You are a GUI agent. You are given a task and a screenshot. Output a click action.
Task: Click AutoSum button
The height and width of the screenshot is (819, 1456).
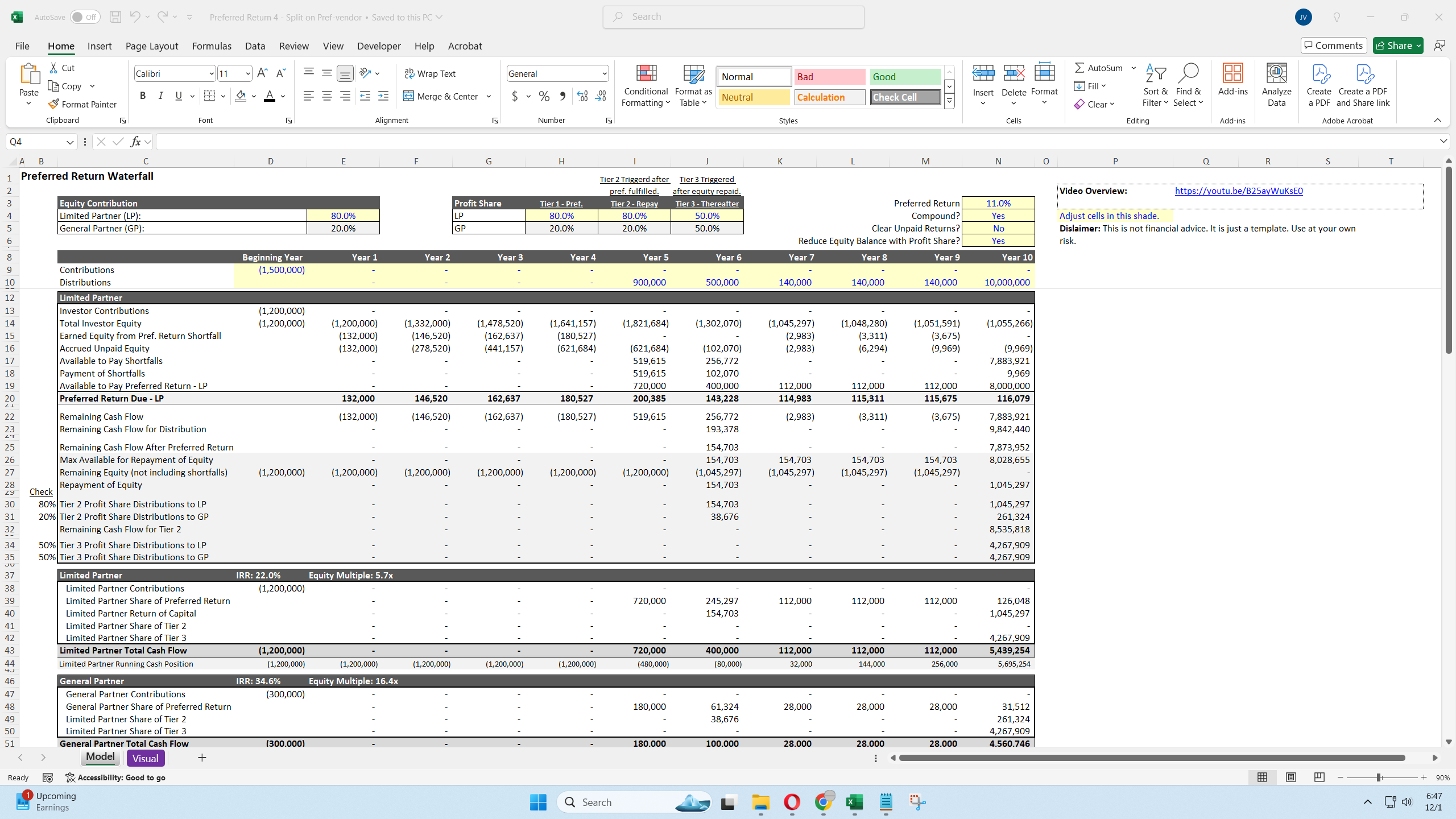coord(1098,68)
